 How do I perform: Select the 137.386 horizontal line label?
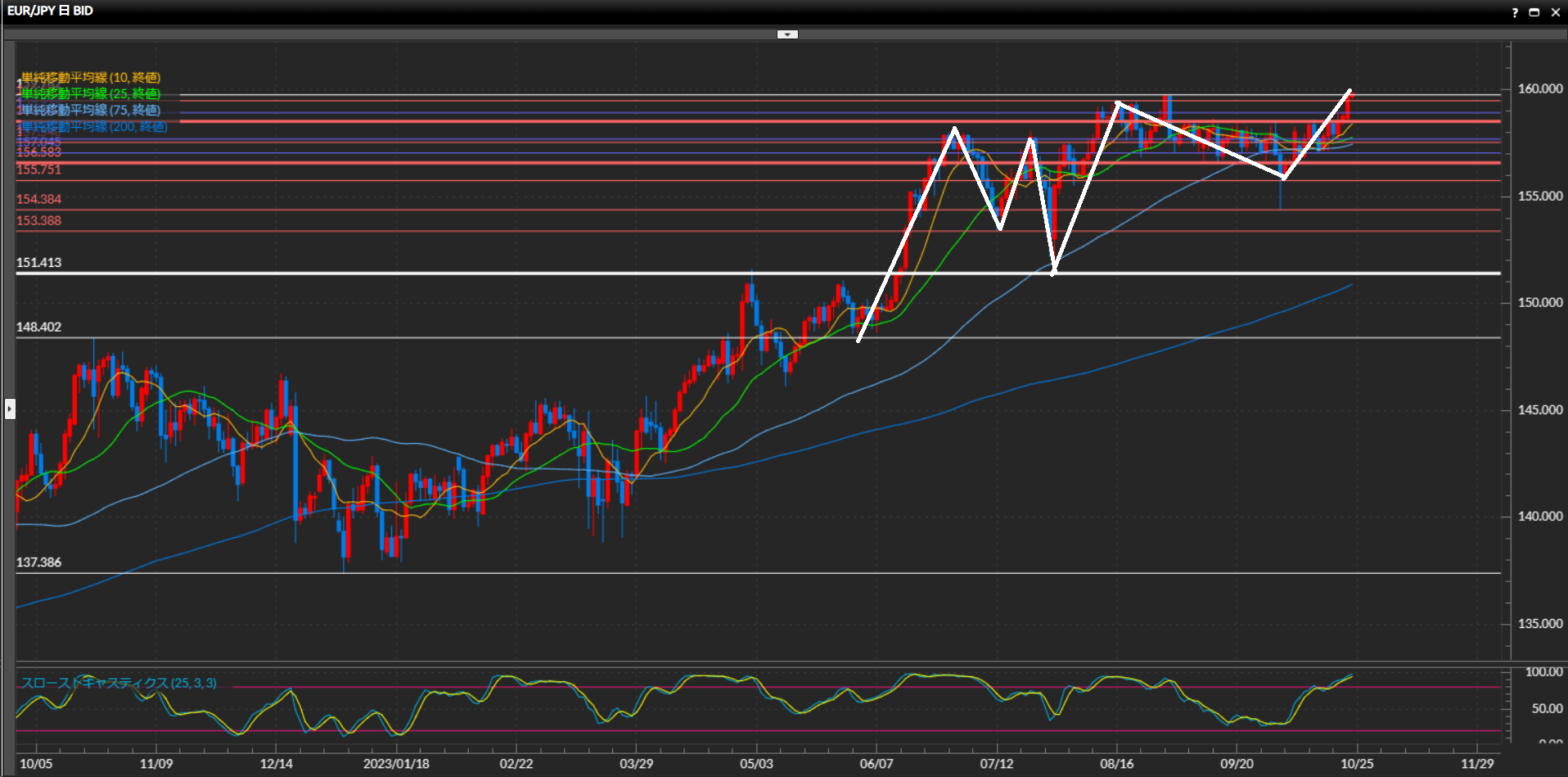(38, 562)
